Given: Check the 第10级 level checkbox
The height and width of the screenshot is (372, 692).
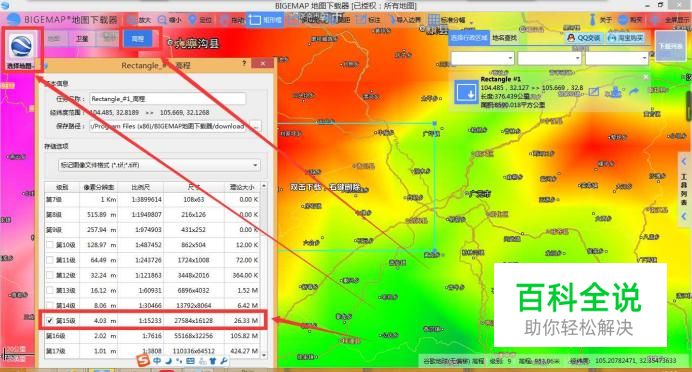Looking at the screenshot, I should click(x=50, y=245).
